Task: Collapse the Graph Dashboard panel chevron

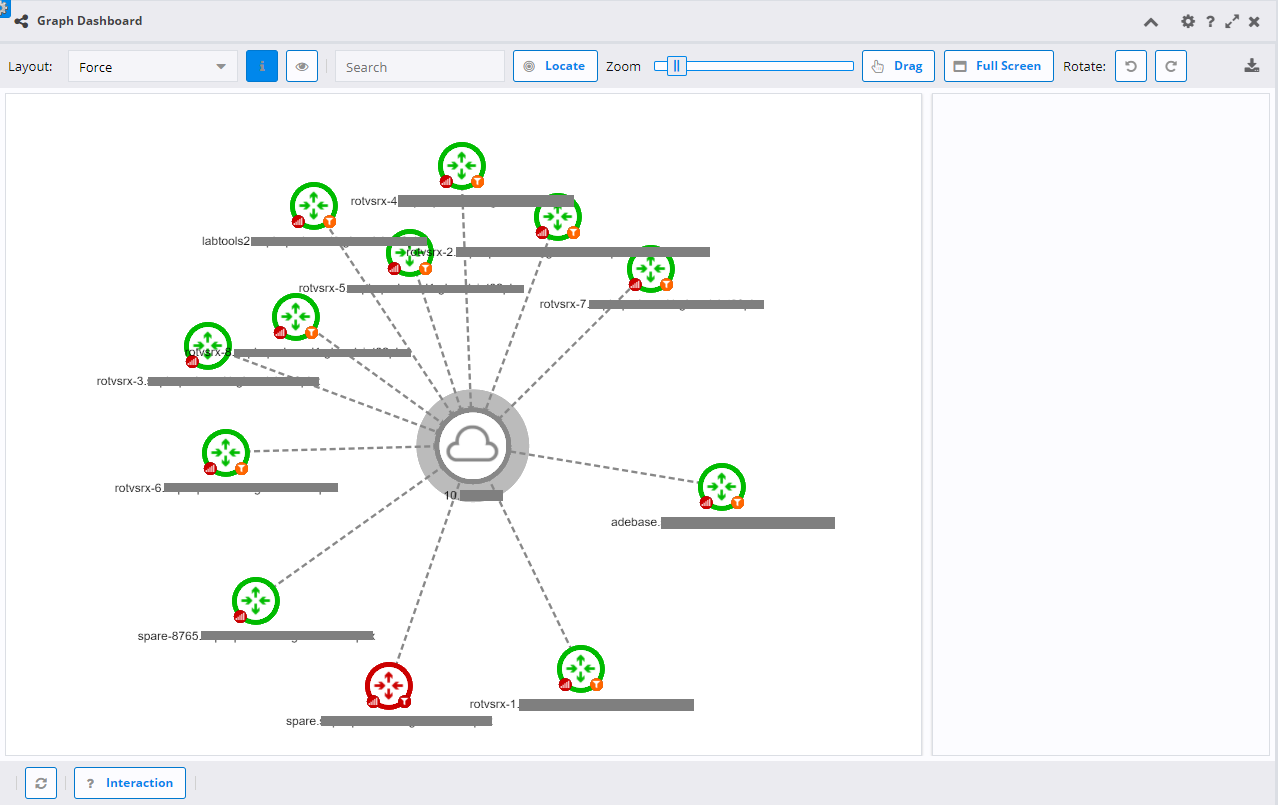Action: (1151, 21)
